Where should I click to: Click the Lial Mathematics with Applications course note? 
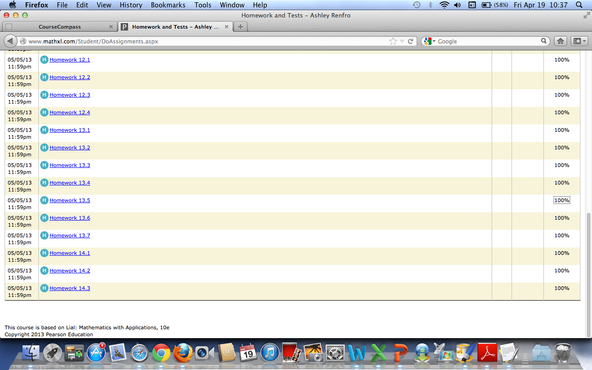(x=87, y=327)
